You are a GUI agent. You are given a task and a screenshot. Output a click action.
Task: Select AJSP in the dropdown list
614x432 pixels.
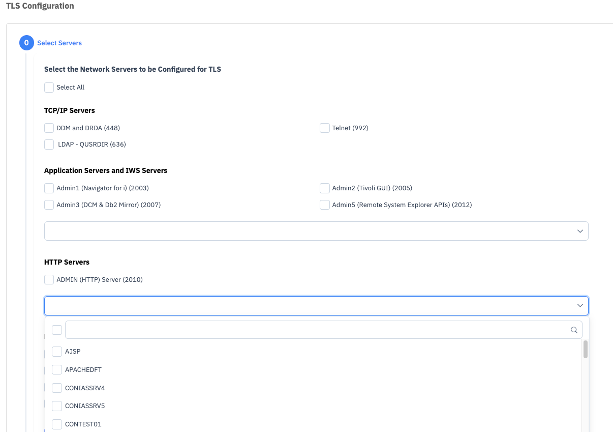coord(57,351)
